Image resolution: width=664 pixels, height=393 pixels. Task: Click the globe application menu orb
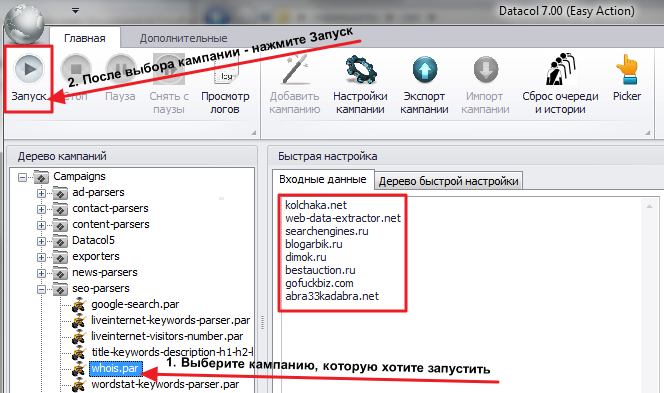click(x=25, y=23)
